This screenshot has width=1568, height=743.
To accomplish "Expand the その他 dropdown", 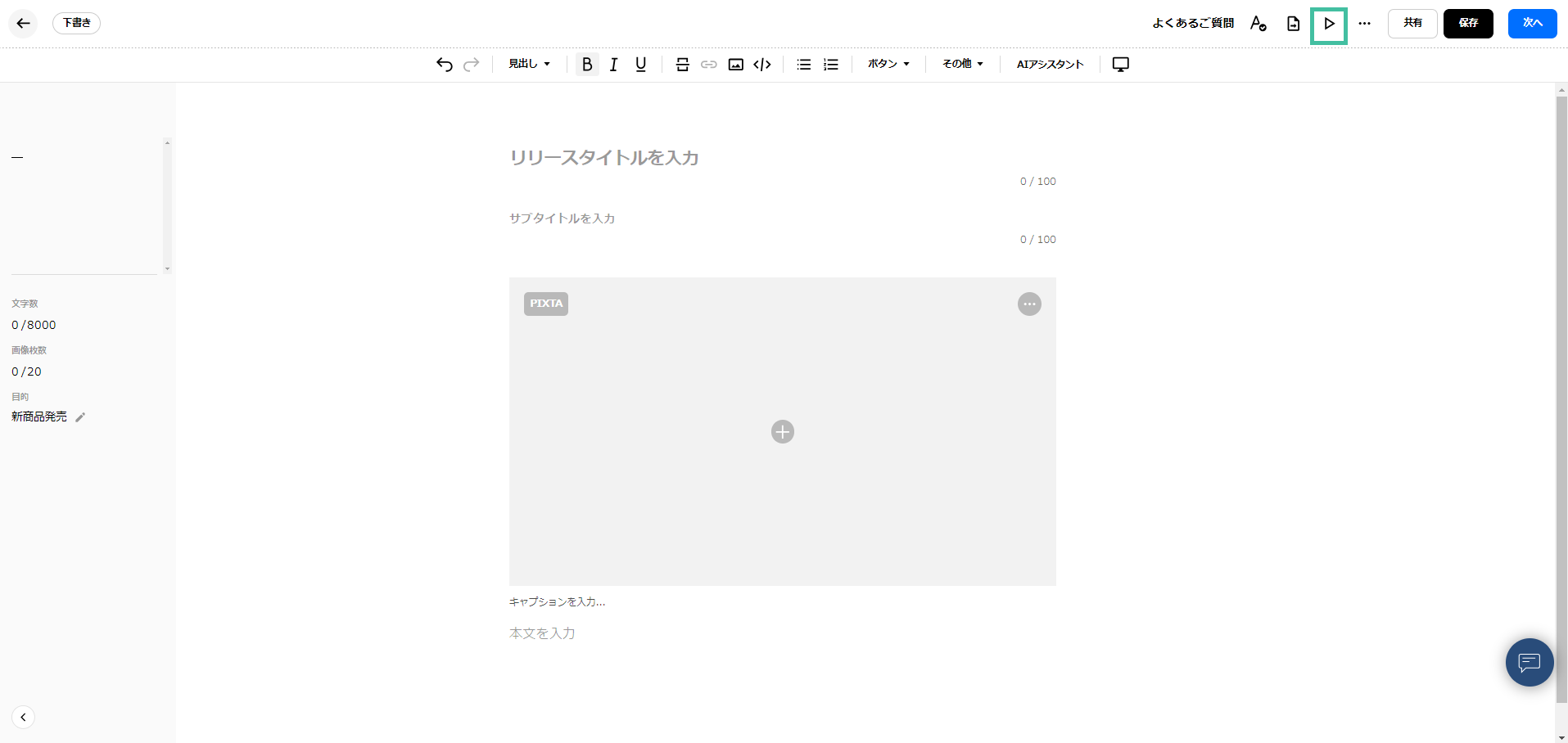I will pos(962,64).
